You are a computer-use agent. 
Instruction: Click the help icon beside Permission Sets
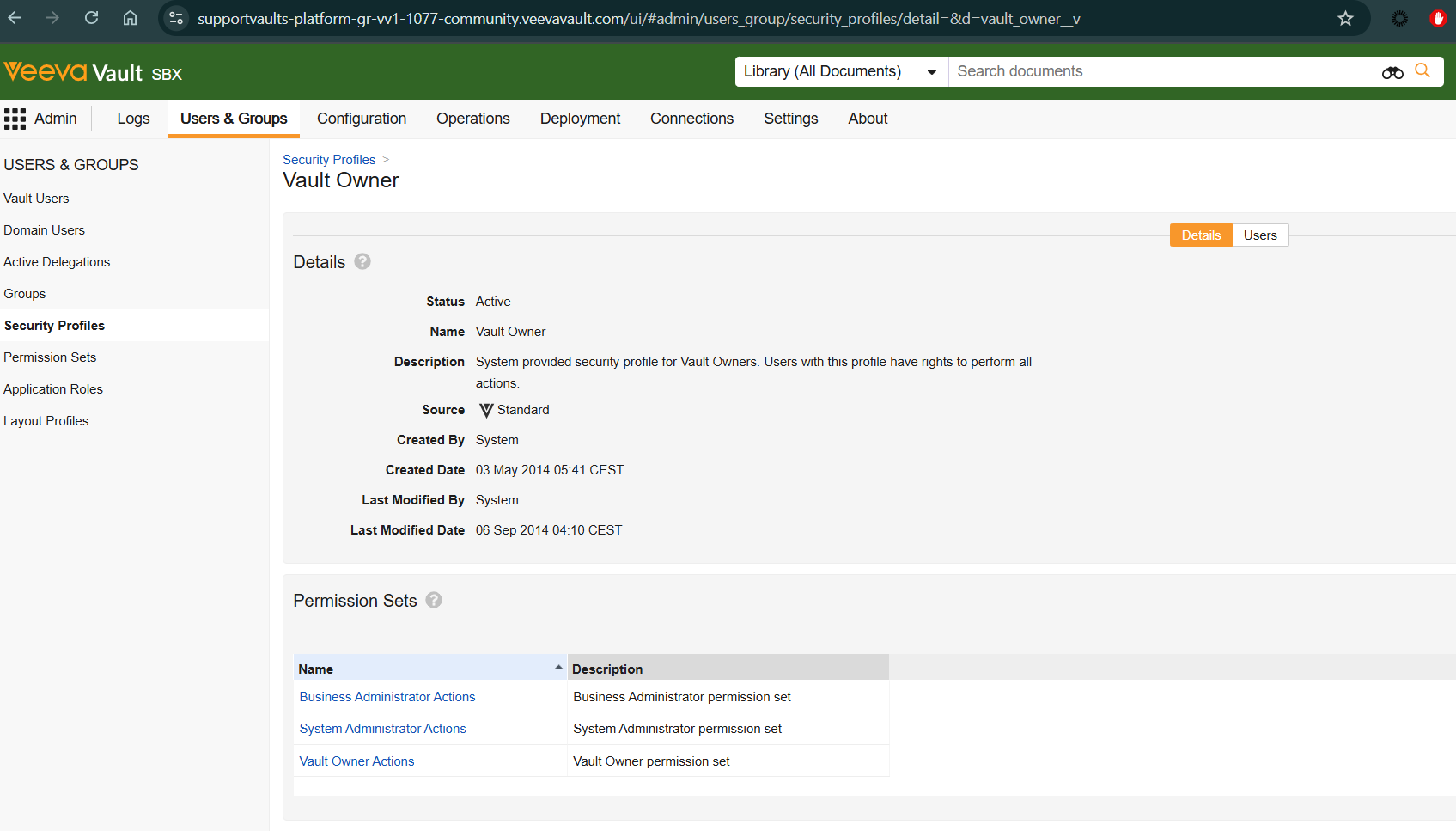[x=434, y=600]
